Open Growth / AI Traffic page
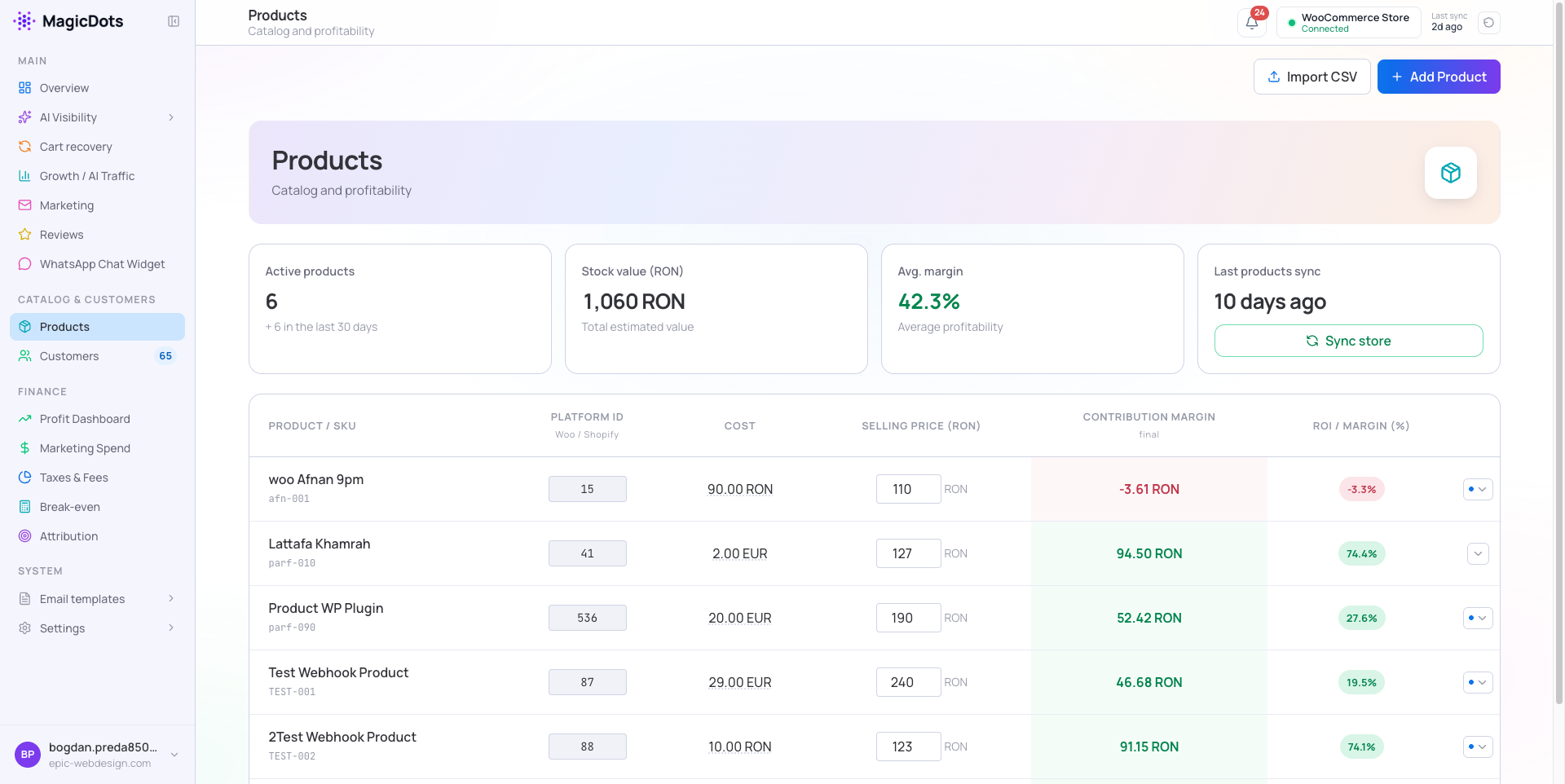 (x=97, y=176)
